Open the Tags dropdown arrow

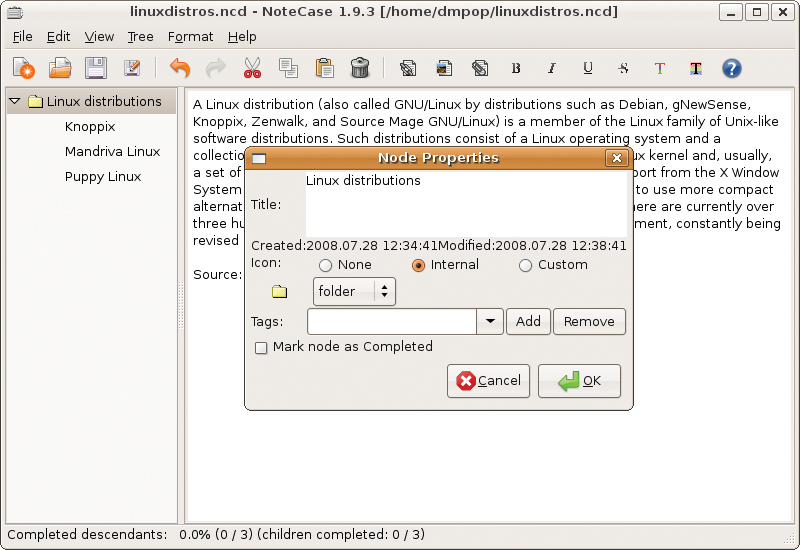[490, 321]
